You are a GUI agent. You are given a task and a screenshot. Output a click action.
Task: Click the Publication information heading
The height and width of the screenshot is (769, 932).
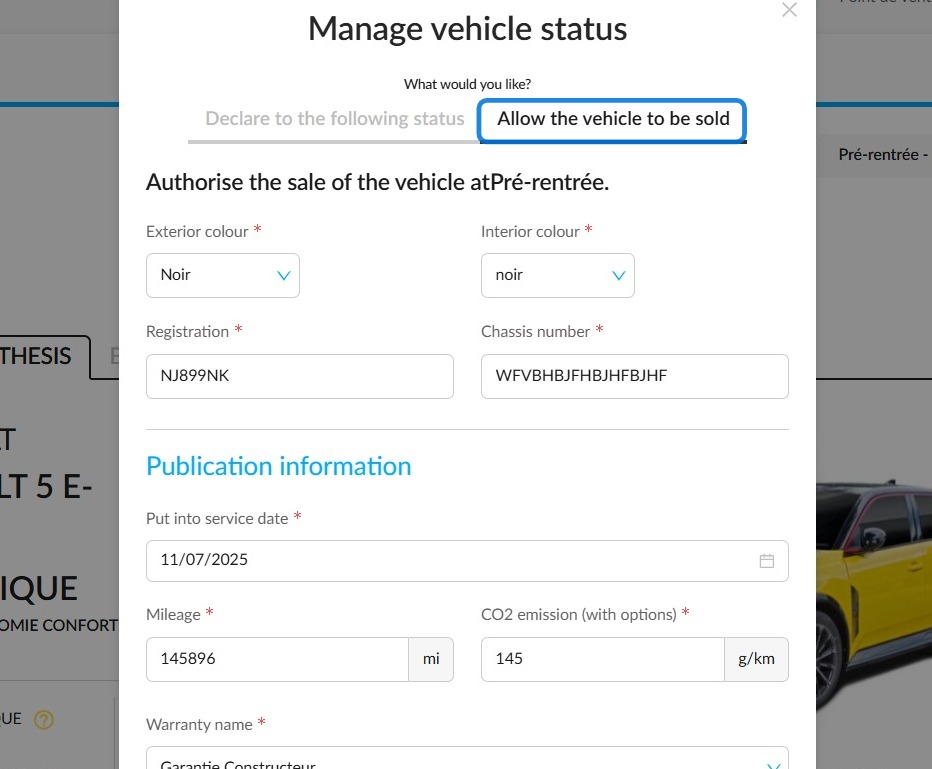279,467
